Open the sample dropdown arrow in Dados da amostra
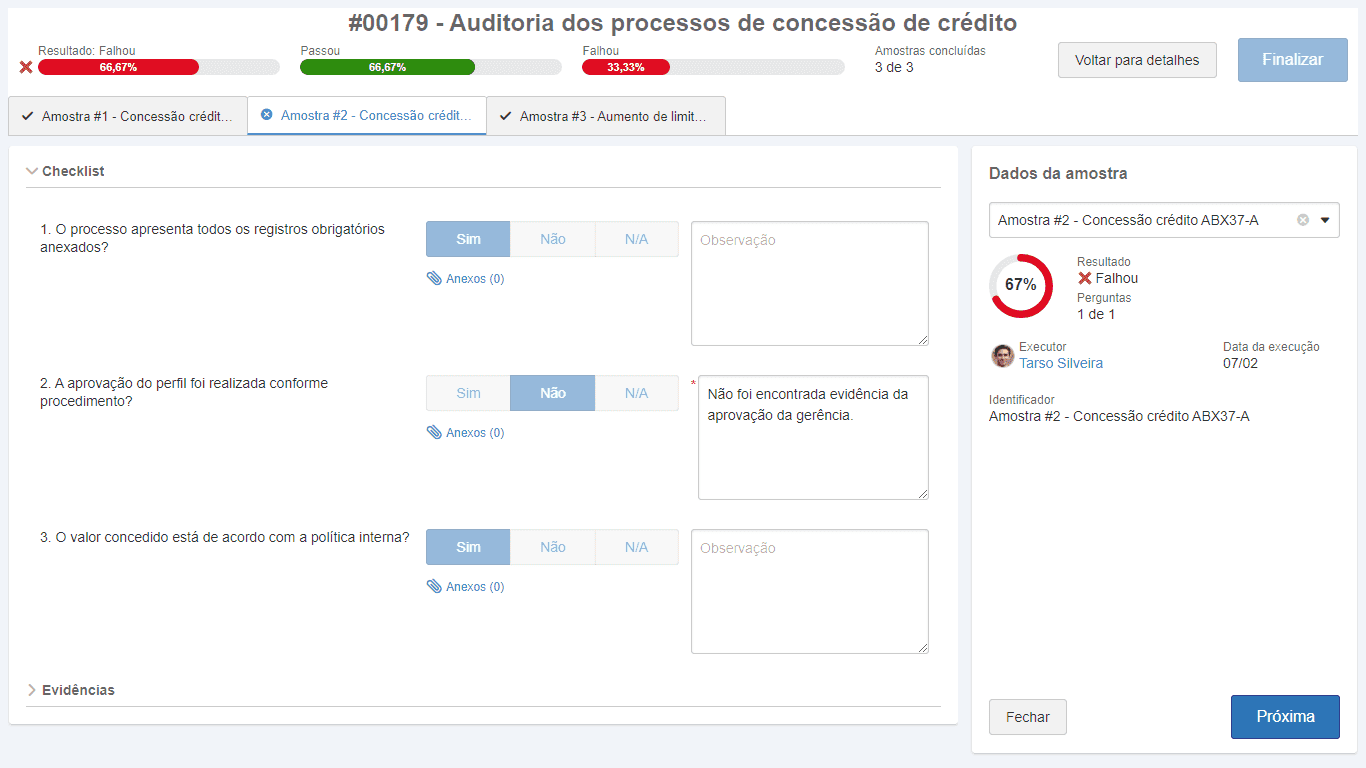 point(1325,220)
